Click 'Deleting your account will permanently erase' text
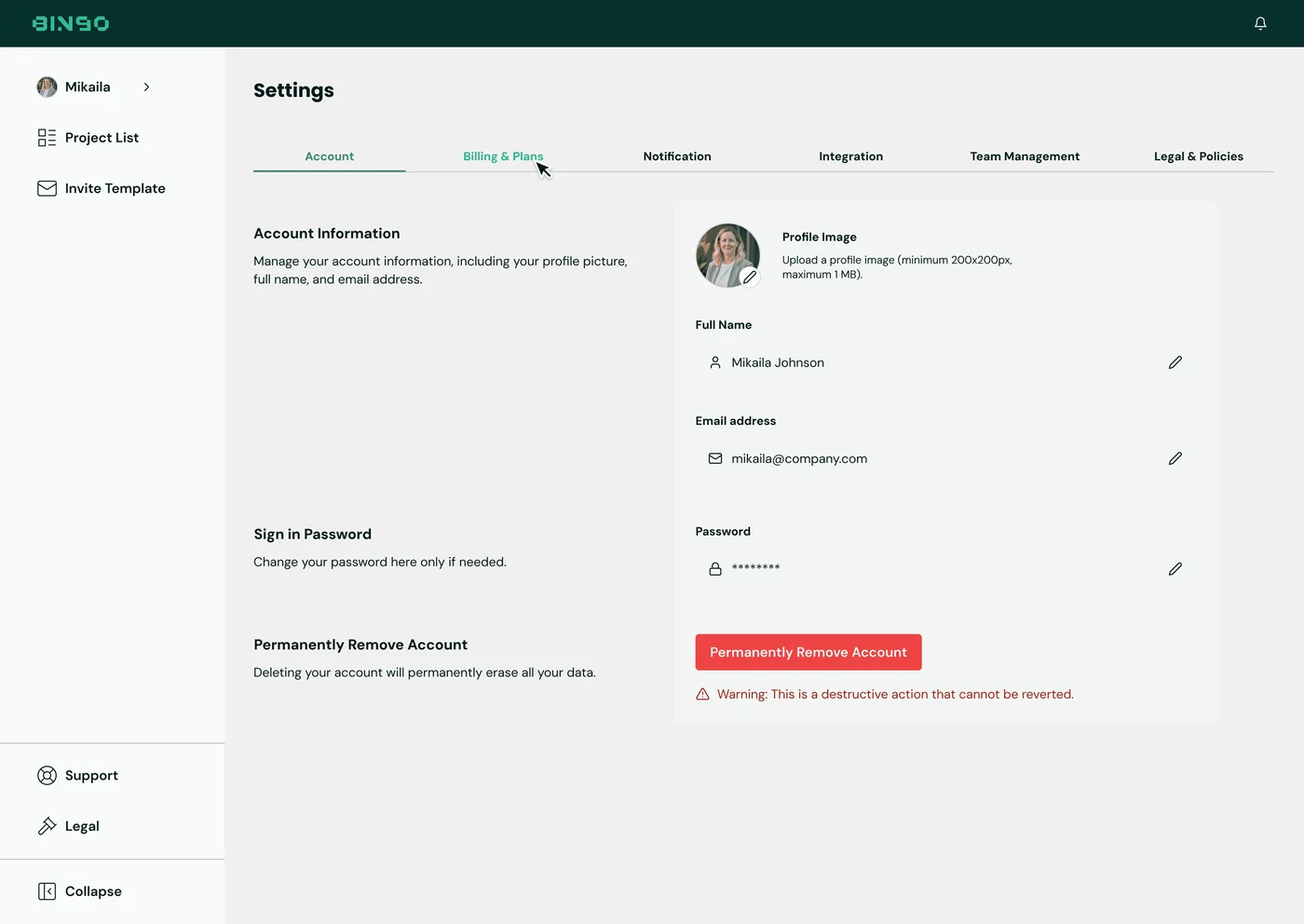Screen dimensions: 1304x924 tap(425, 673)
